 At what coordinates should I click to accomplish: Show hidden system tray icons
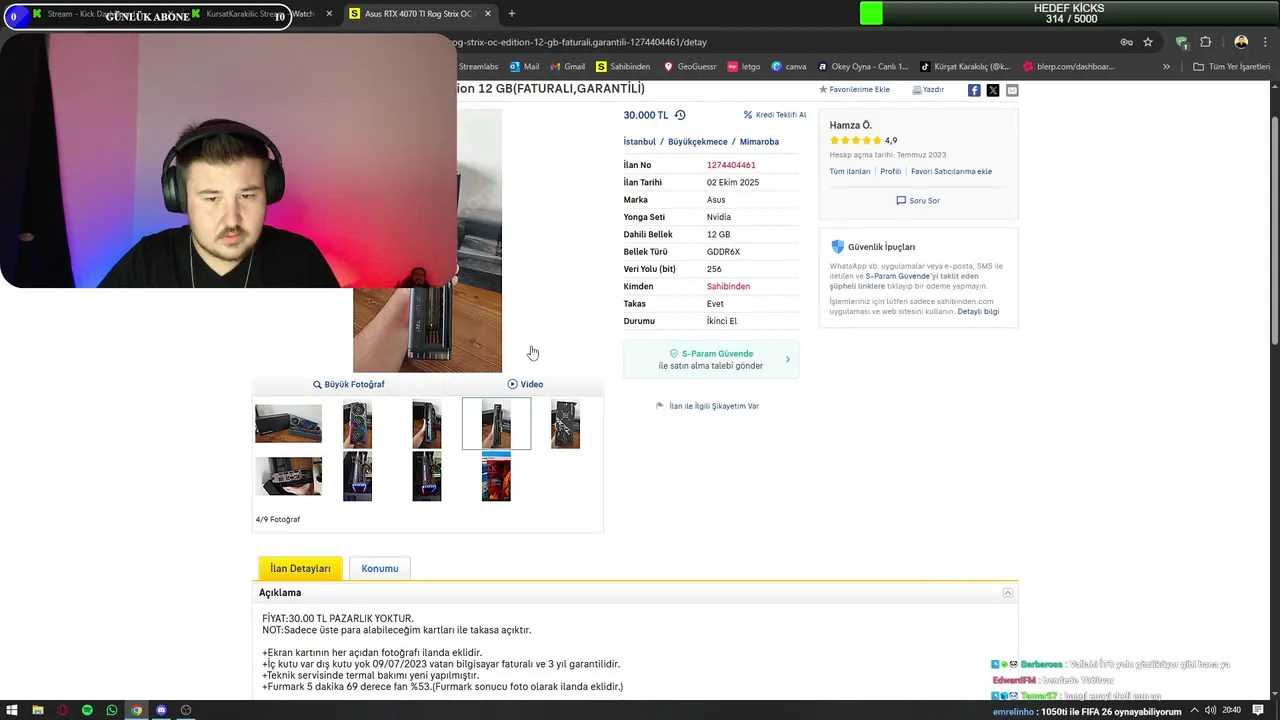(x=1194, y=710)
